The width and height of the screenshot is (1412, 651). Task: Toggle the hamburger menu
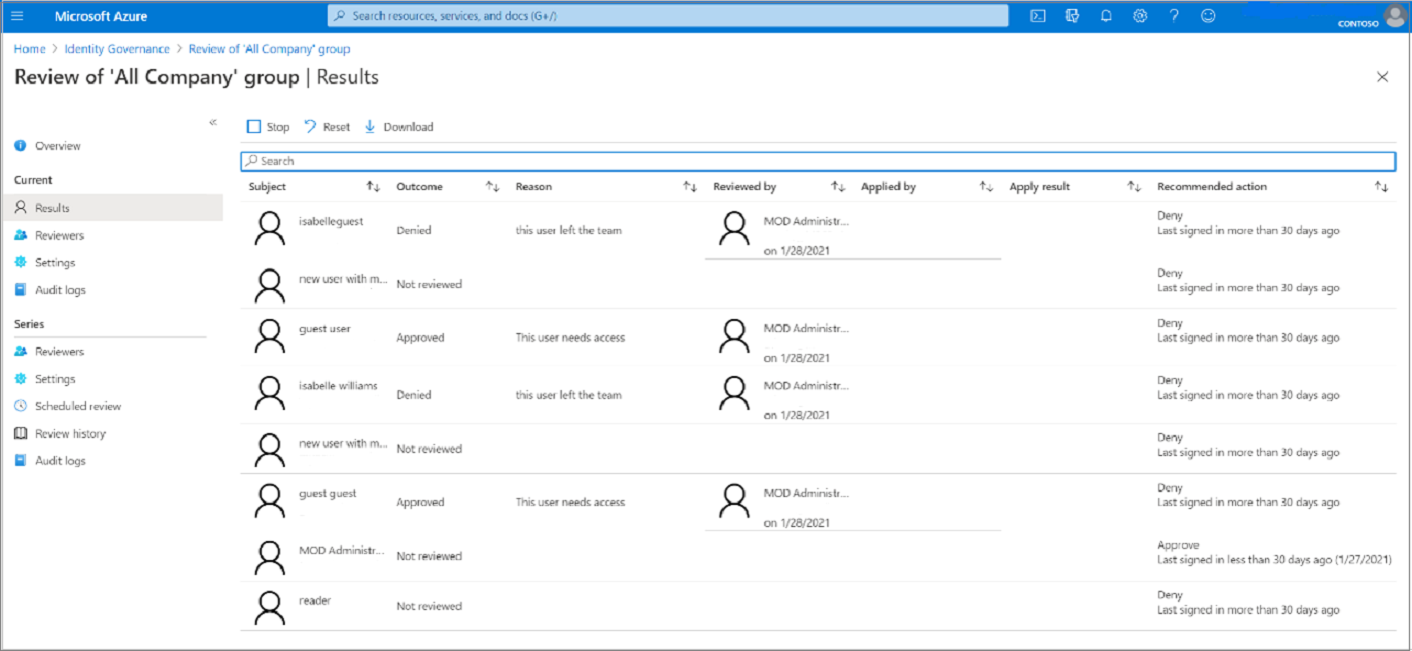(17, 15)
